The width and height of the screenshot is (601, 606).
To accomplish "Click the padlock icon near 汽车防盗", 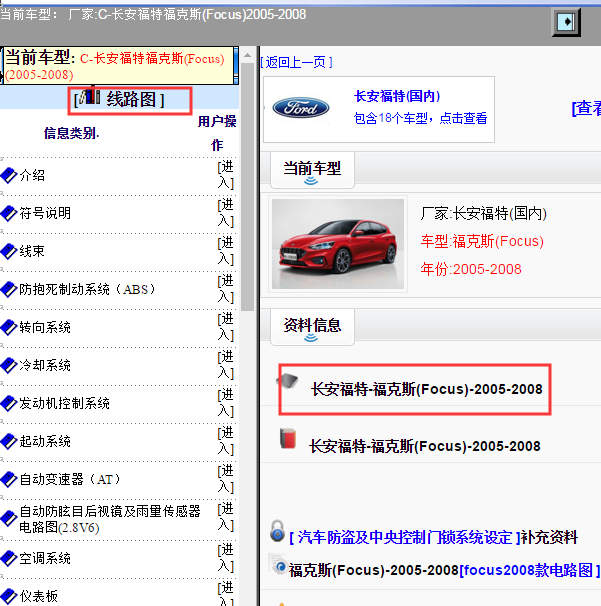I will (x=277, y=531).
